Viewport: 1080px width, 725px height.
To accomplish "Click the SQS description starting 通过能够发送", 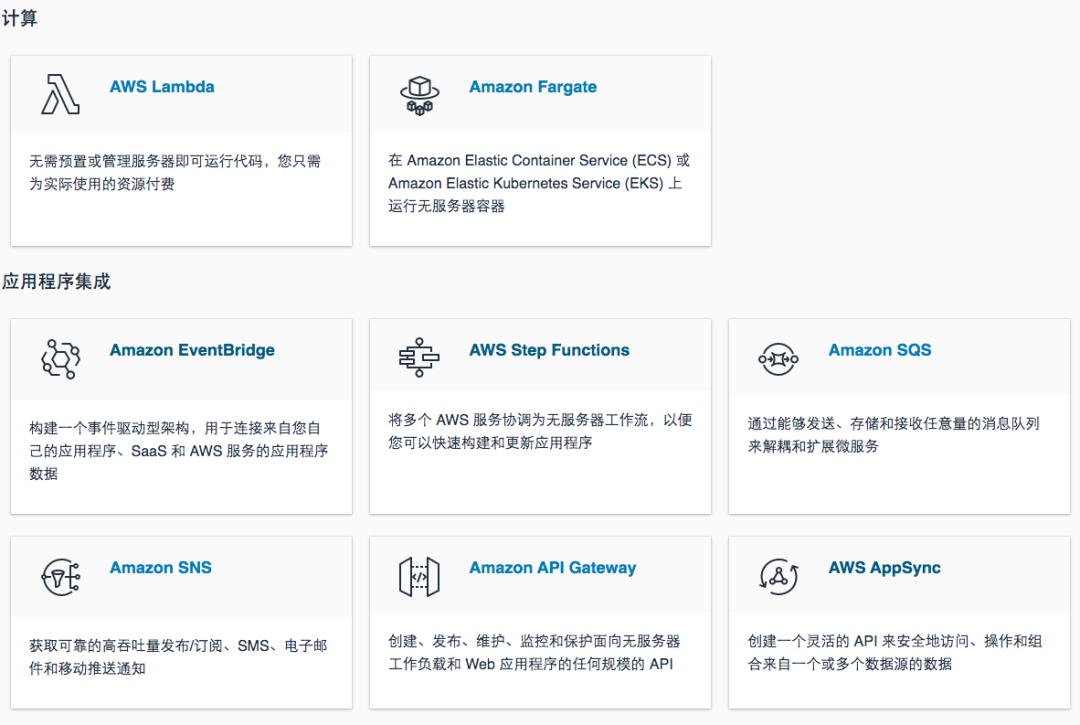I will pyautogui.click(x=893, y=434).
